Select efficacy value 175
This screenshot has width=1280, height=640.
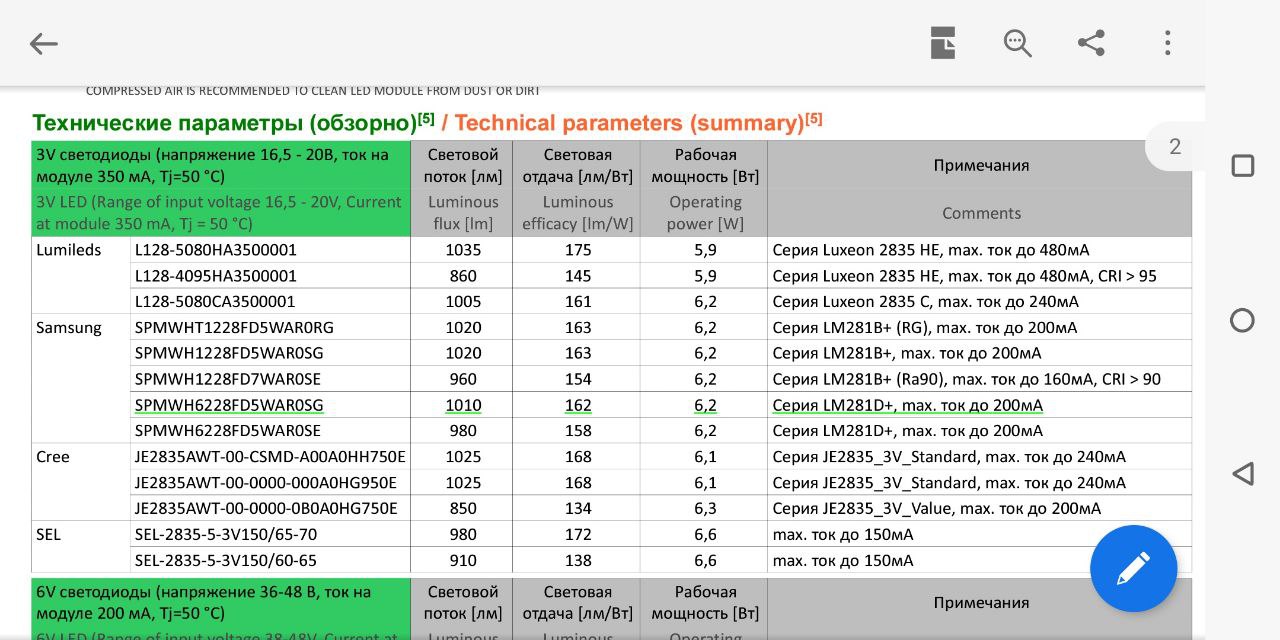[578, 250]
